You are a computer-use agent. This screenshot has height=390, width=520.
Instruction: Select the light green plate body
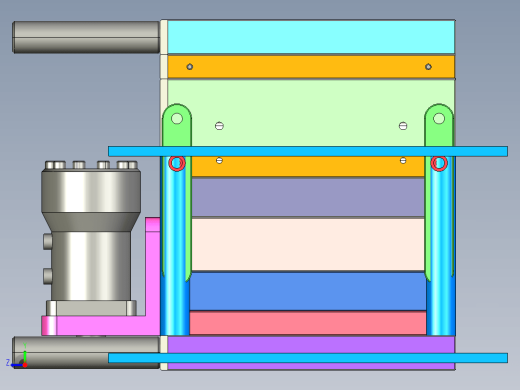(x=307, y=113)
